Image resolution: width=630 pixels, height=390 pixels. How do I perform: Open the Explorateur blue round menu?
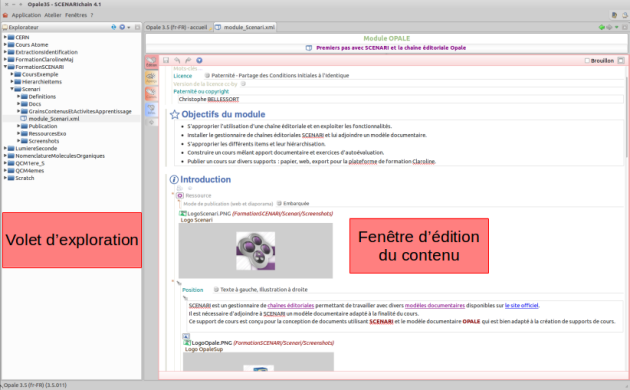(122, 27)
